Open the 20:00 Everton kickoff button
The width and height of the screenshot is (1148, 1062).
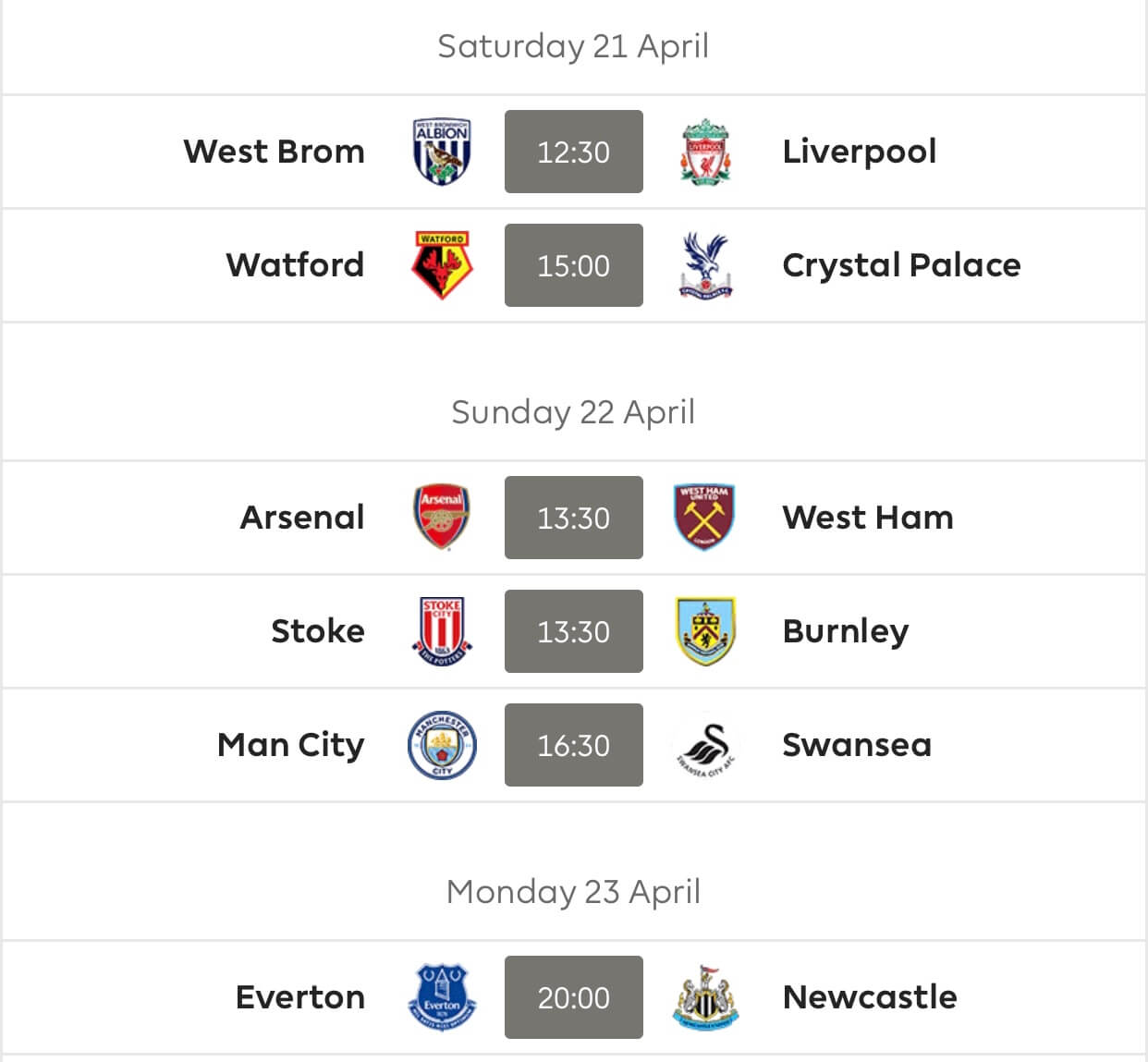(574, 997)
